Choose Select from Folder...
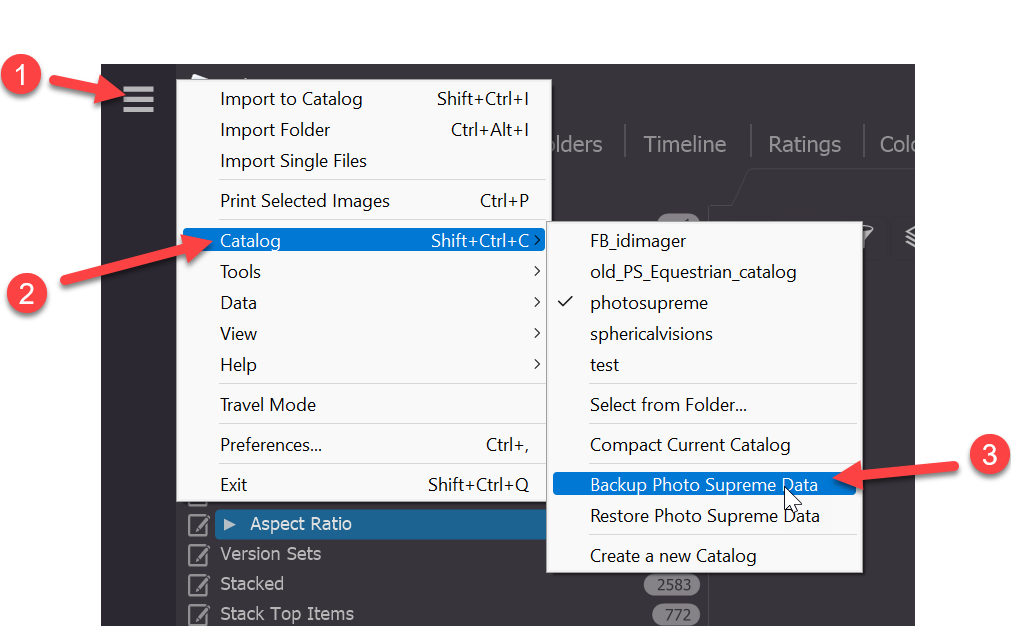The height and width of the screenshot is (626, 1011). pyautogui.click(x=704, y=404)
